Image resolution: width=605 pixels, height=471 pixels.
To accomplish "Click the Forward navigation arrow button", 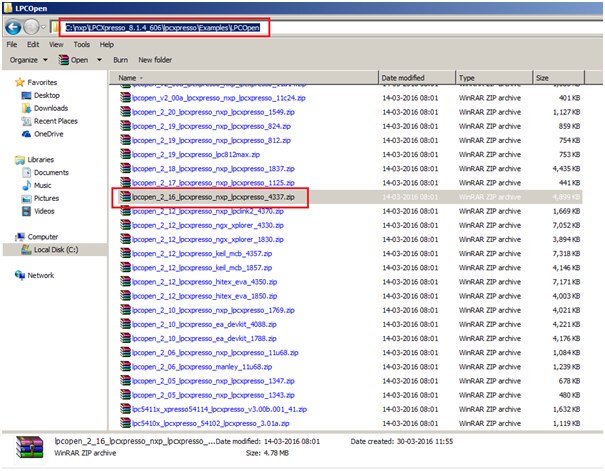I will (x=31, y=27).
